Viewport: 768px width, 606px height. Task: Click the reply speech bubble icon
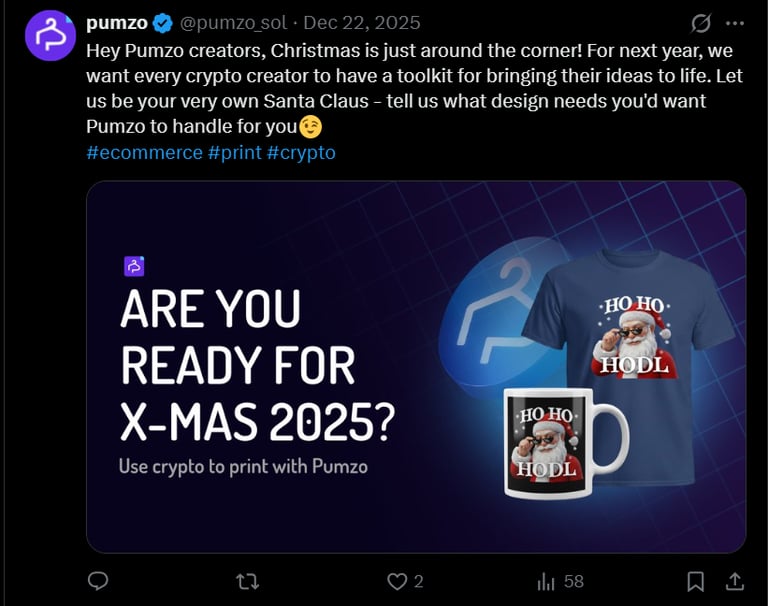click(x=98, y=581)
